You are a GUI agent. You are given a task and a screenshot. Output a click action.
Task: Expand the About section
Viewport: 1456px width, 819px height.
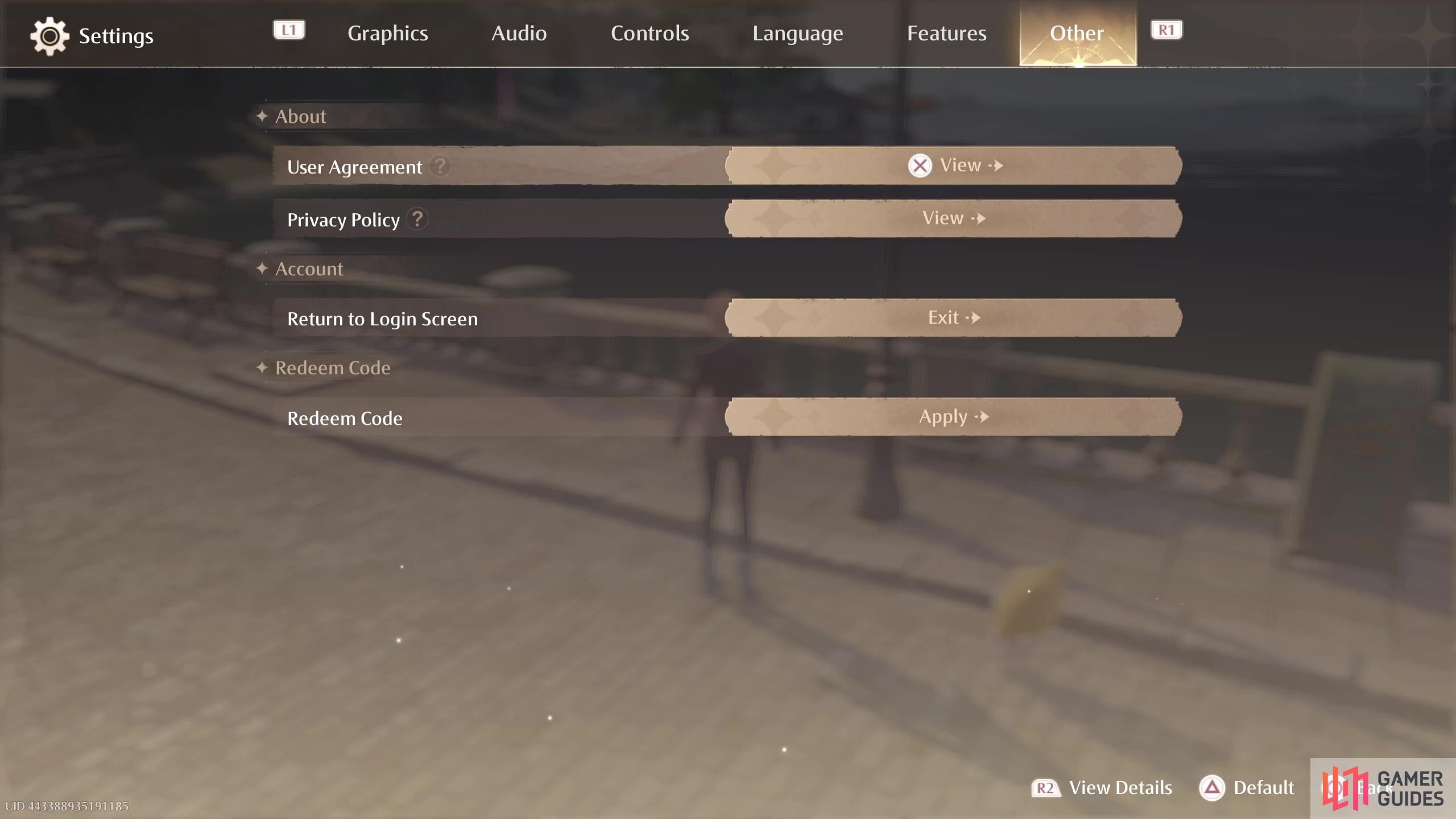tap(300, 116)
